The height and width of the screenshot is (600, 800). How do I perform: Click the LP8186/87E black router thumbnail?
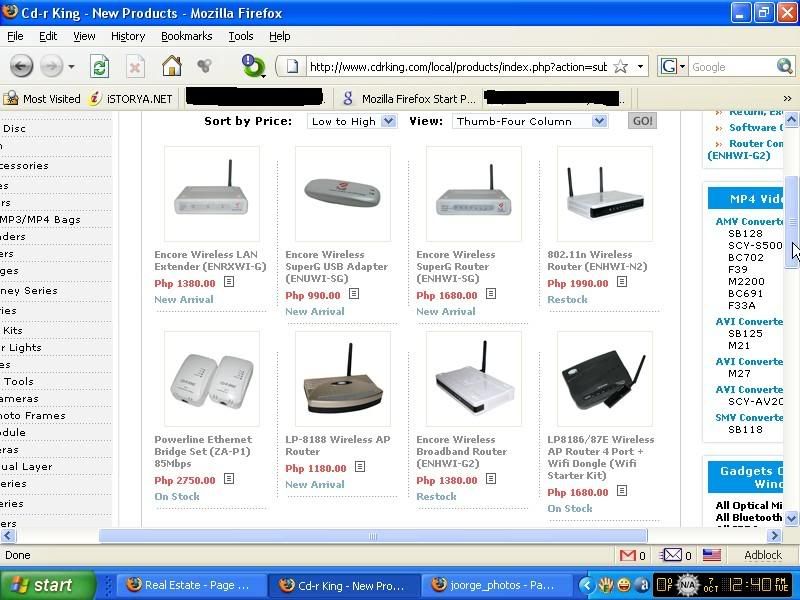click(x=605, y=379)
